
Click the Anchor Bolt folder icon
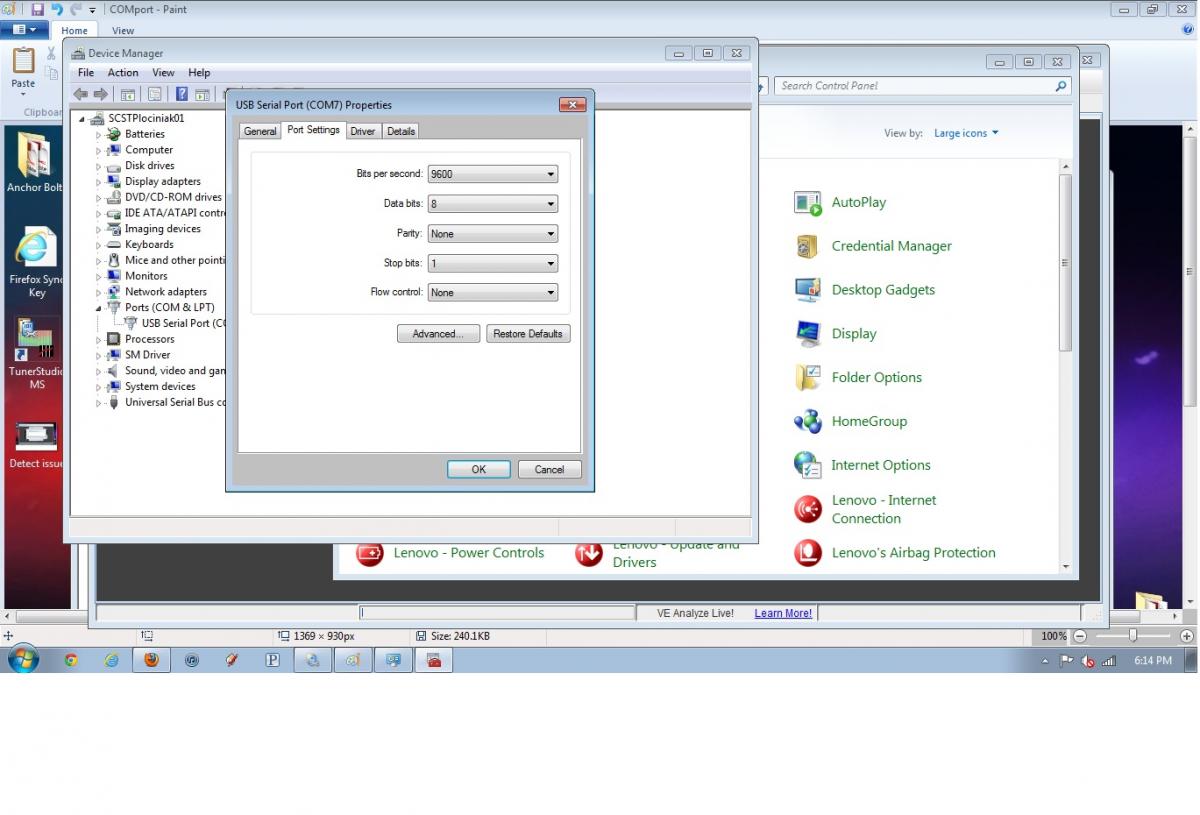[35, 155]
